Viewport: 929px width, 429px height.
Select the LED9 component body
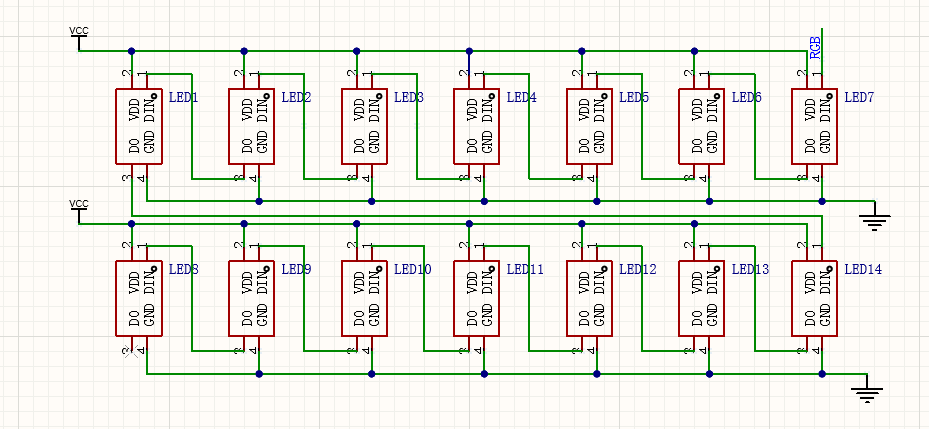coord(252,298)
